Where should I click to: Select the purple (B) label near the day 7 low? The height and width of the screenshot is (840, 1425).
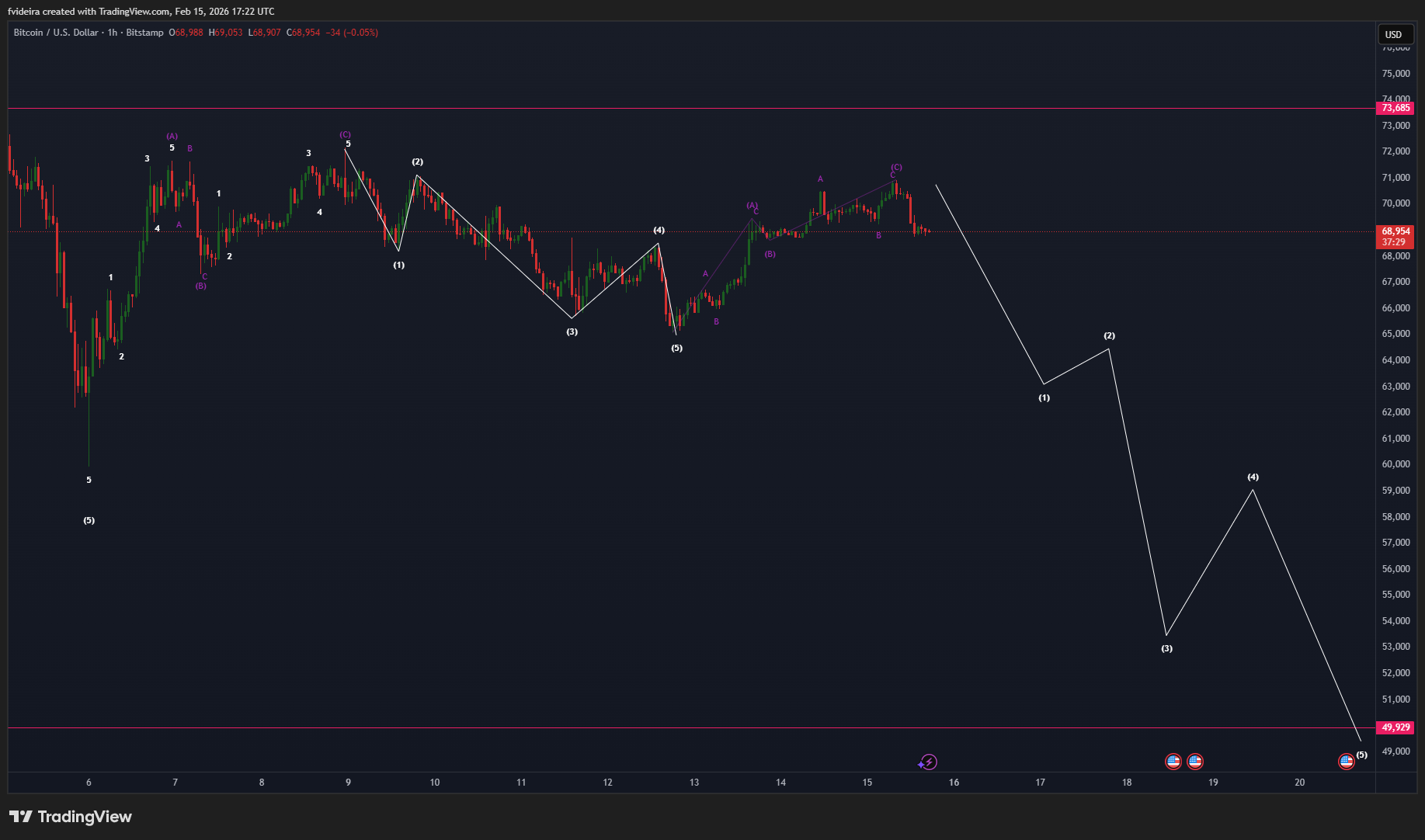[201, 286]
